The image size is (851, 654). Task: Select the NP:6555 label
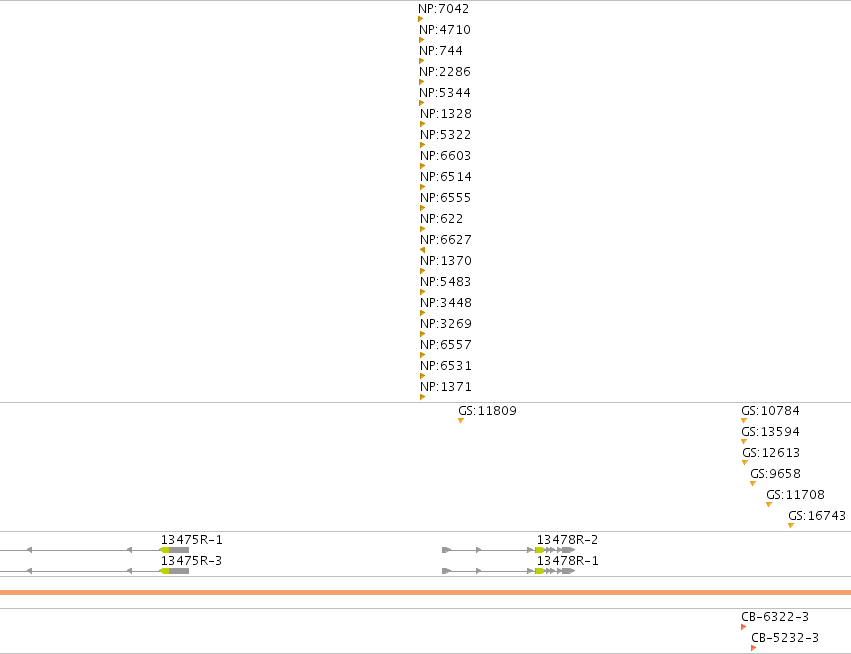pyautogui.click(x=446, y=198)
